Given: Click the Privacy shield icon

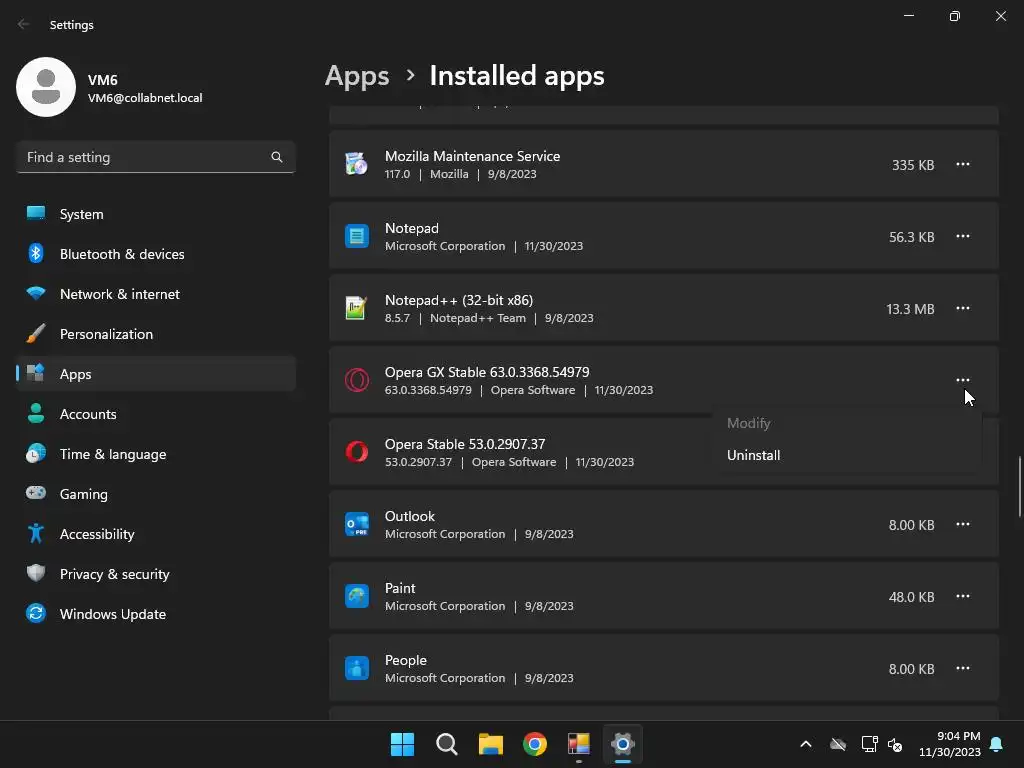Looking at the screenshot, I should click(36, 573).
